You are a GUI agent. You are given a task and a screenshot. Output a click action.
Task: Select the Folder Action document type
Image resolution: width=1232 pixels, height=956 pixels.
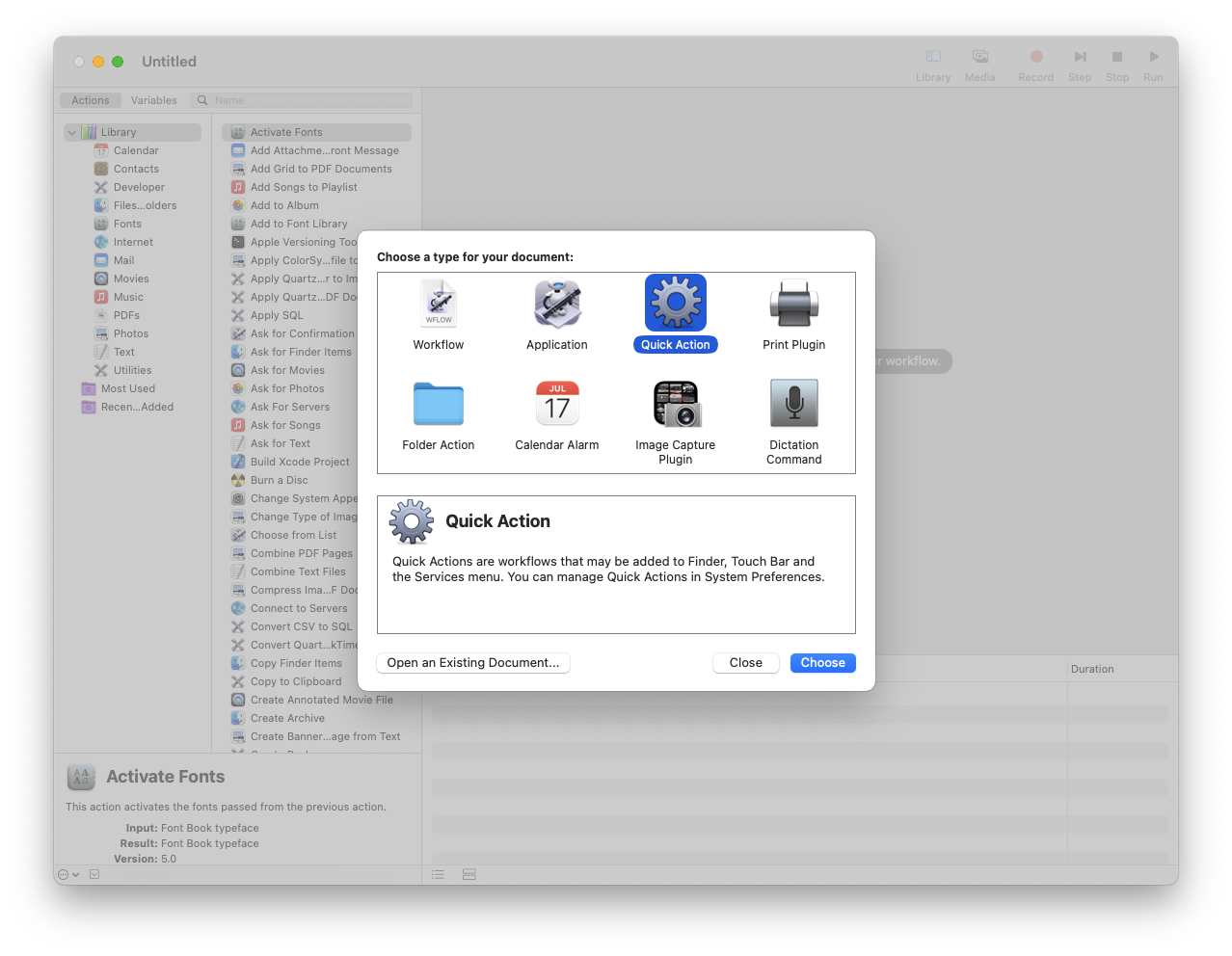438,403
